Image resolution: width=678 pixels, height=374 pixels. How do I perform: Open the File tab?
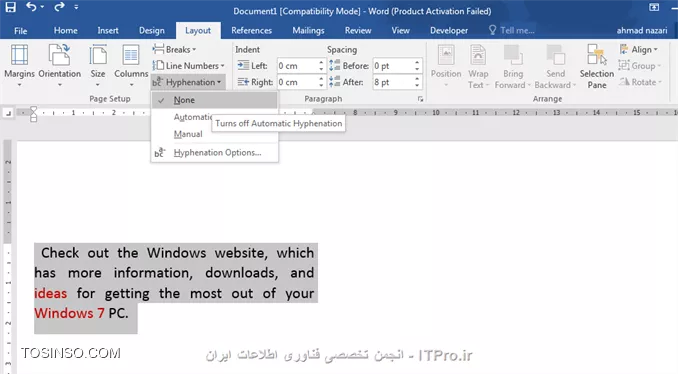click(20, 31)
